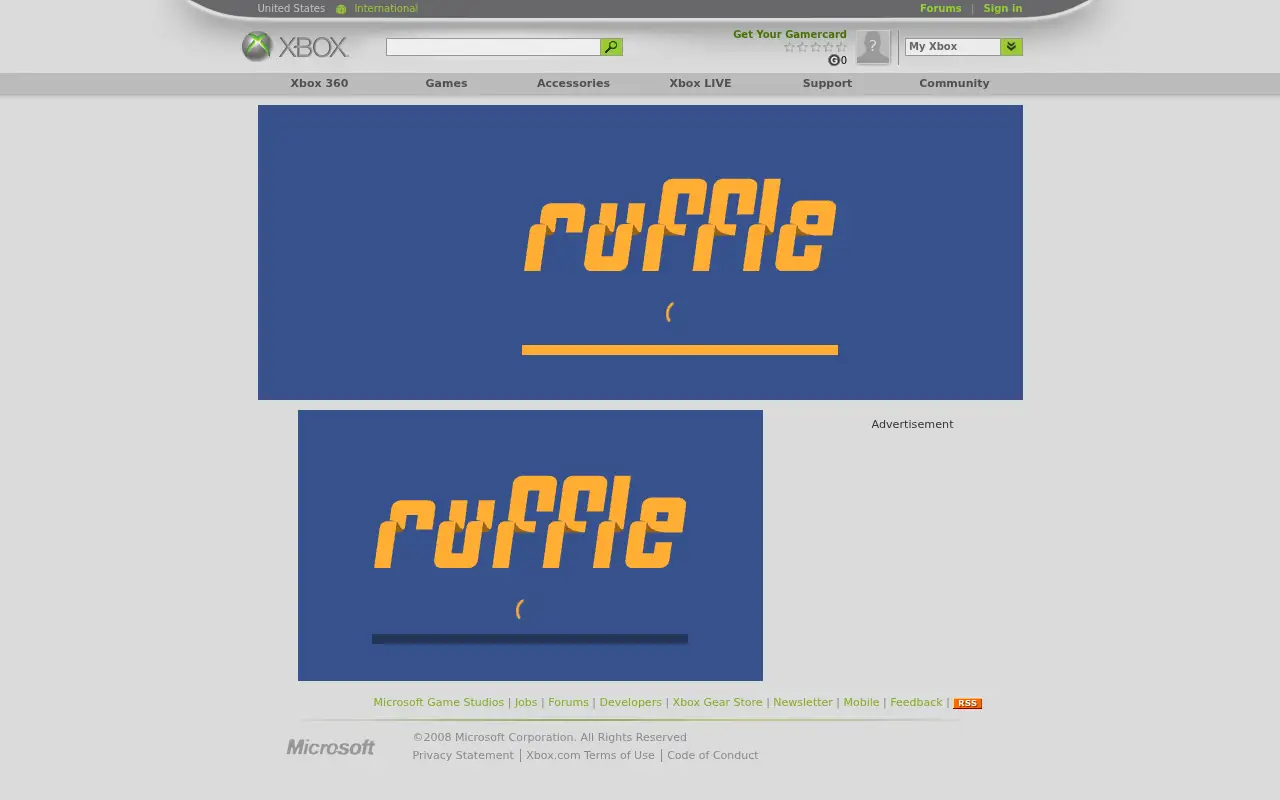Viewport: 1280px width, 800px height.
Task: Click the lower Ruffle player area
Action: (530, 545)
